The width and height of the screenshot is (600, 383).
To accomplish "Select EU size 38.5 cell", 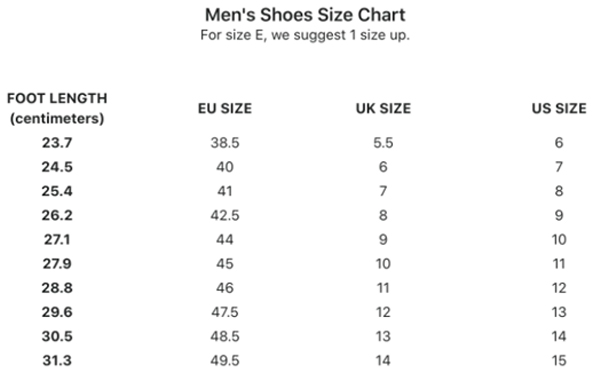I will click(225, 143).
